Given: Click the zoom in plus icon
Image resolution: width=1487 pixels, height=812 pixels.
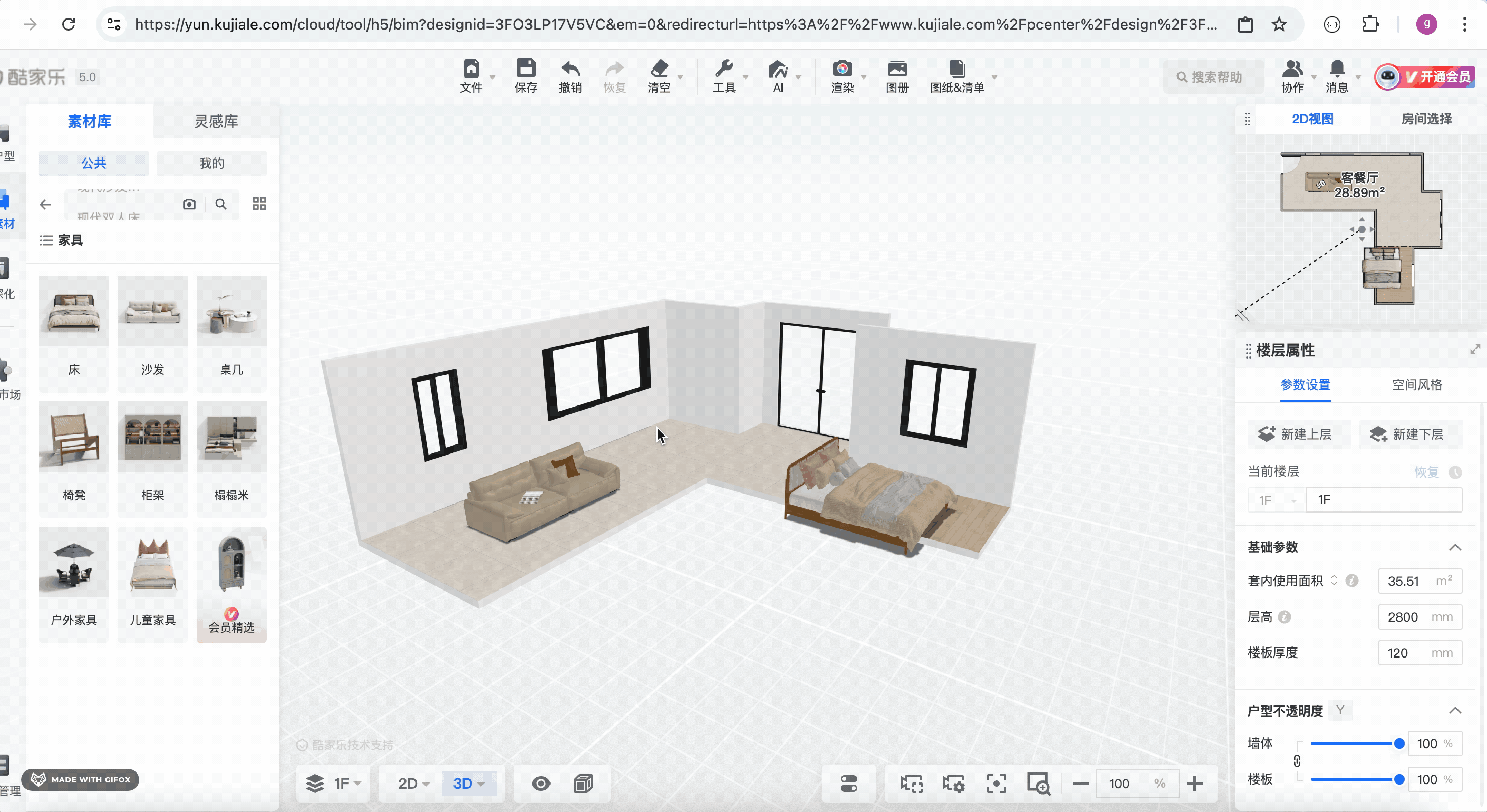Looking at the screenshot, I should (1195, 784).
